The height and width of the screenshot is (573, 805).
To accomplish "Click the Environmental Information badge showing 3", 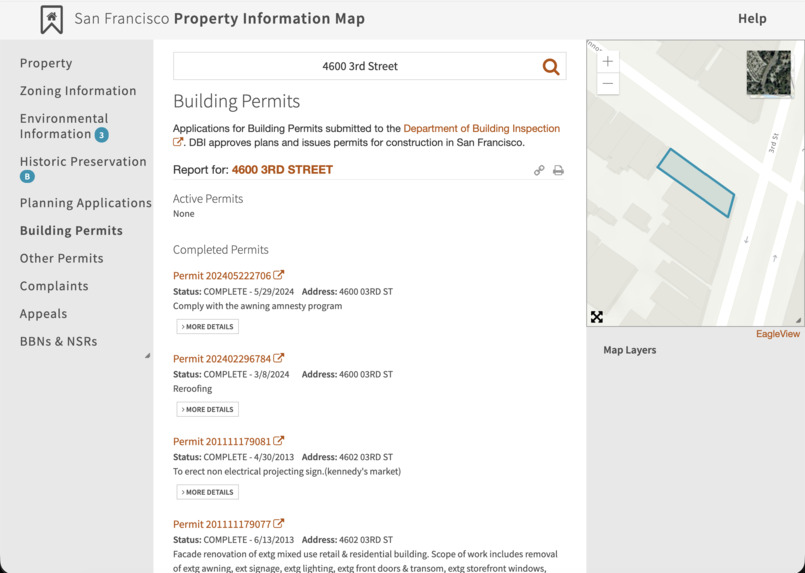I will tap(102, 135).
